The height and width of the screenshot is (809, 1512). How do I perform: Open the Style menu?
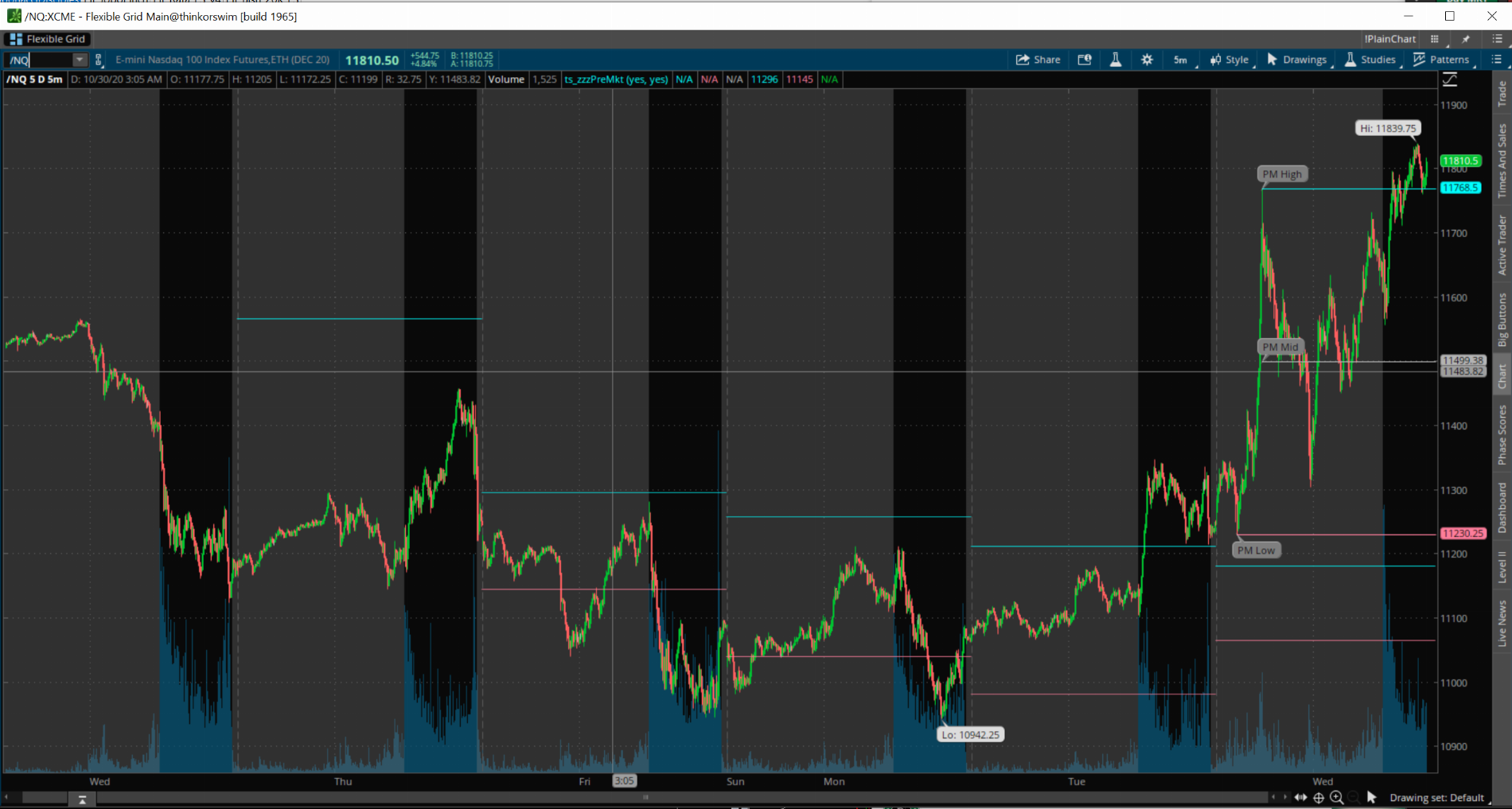coord(1229,60)
